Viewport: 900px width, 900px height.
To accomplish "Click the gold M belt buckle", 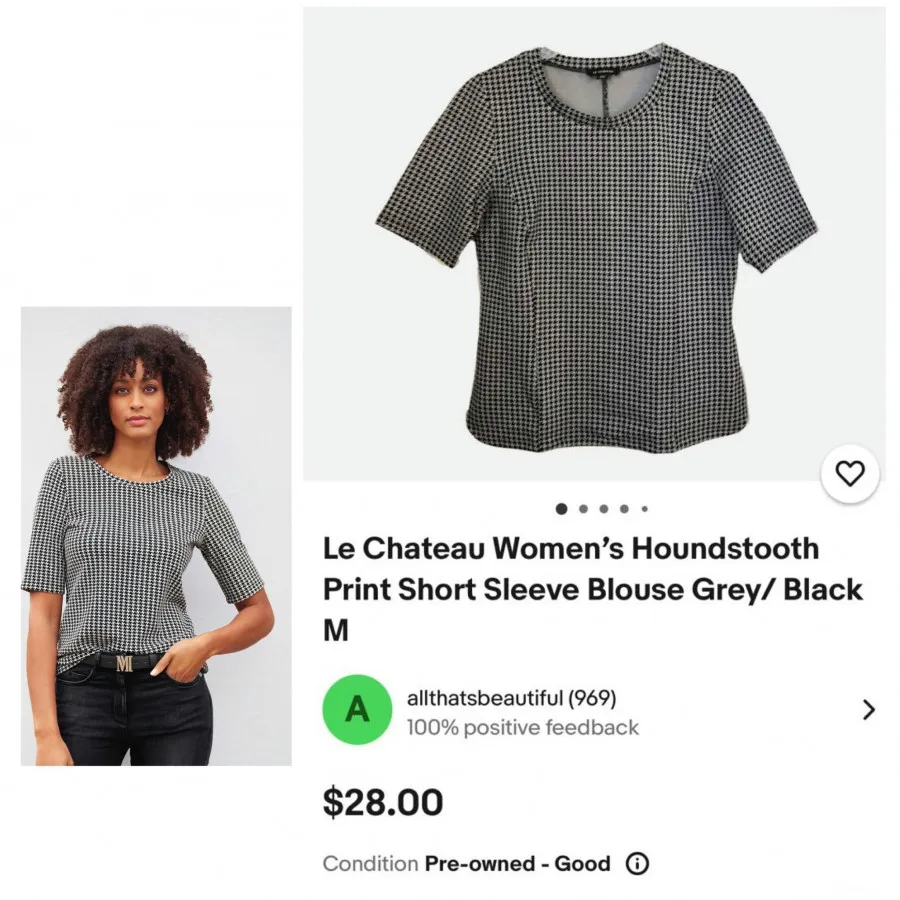I will tap(125, 664).
